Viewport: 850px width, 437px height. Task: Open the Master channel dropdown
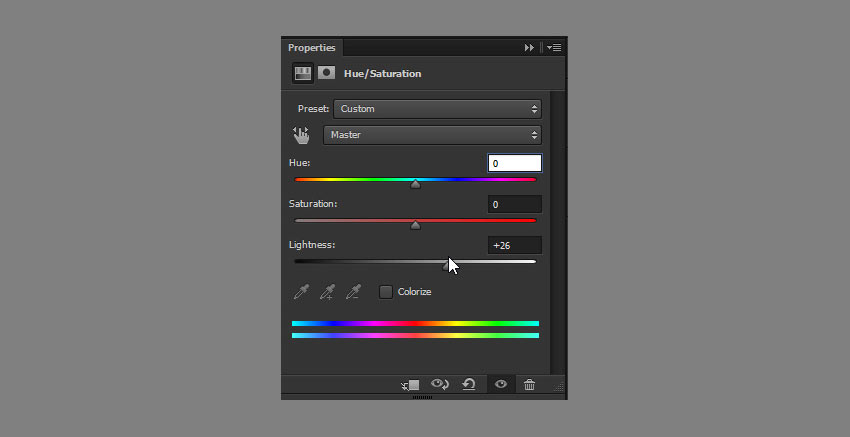432,135
